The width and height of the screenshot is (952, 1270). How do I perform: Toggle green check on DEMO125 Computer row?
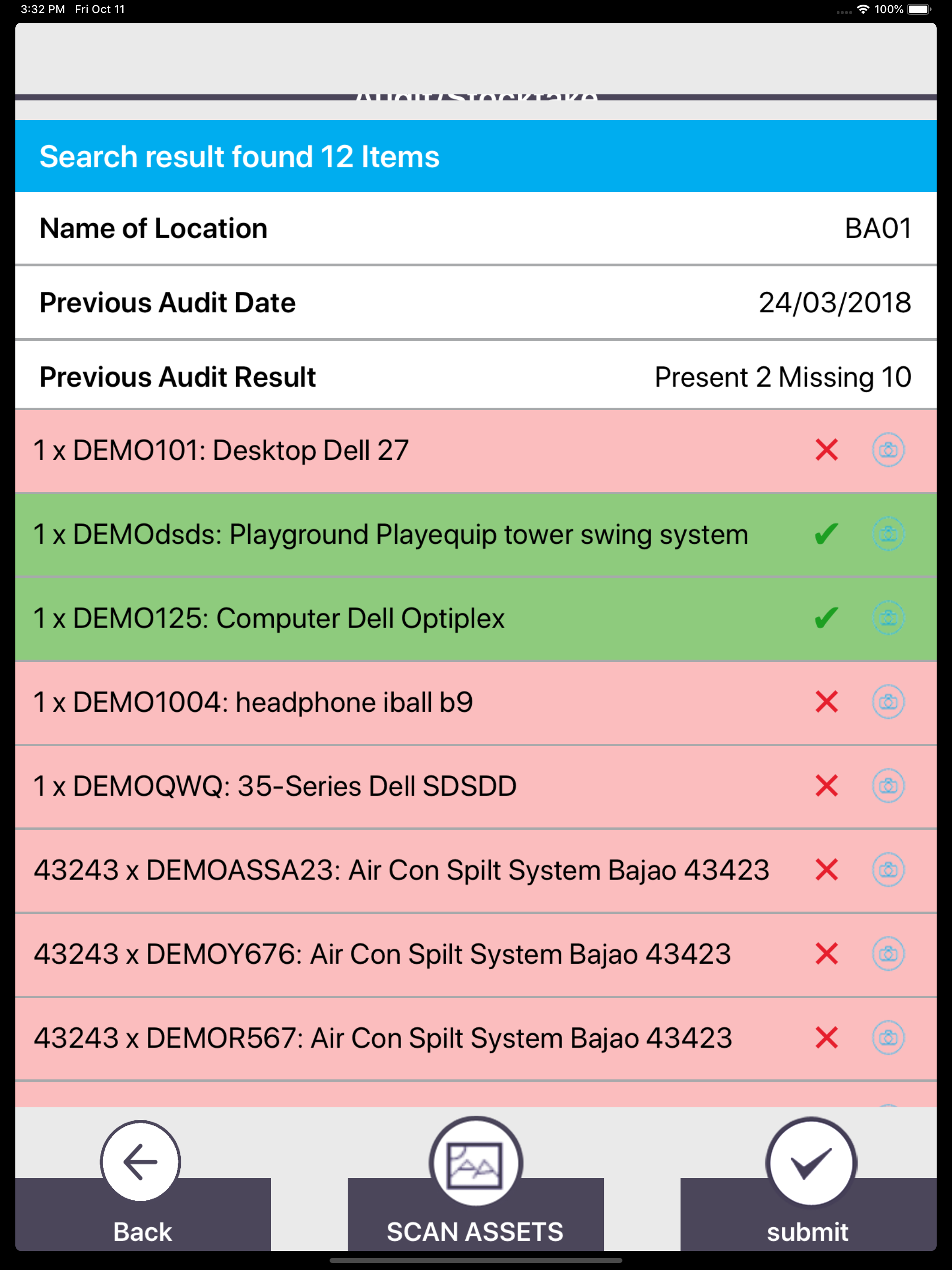pos(826,618)
